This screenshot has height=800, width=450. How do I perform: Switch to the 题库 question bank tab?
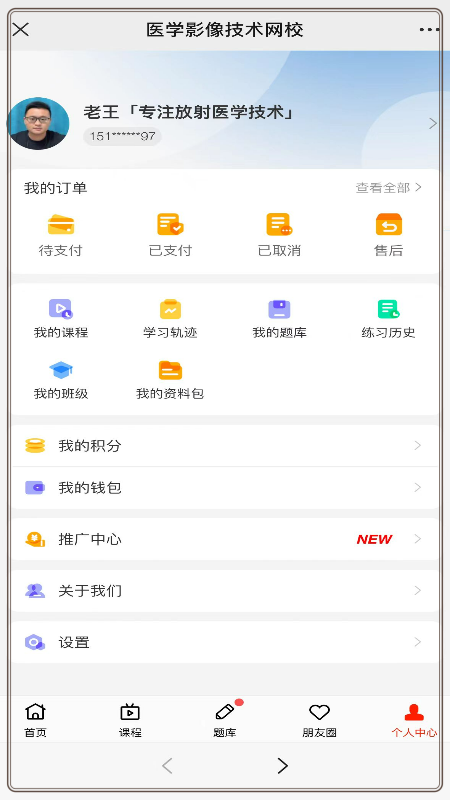click(225, 720)
